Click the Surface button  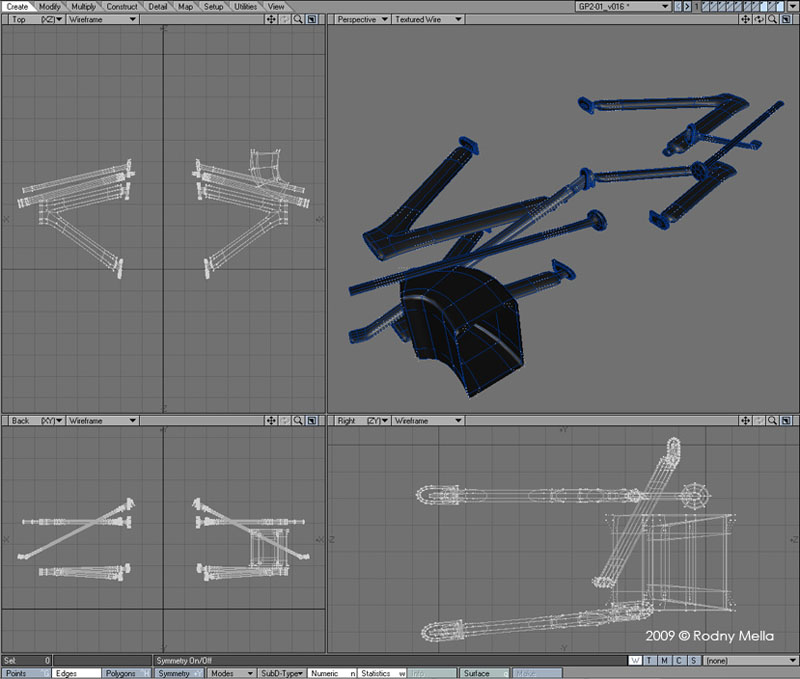point(478,674)
